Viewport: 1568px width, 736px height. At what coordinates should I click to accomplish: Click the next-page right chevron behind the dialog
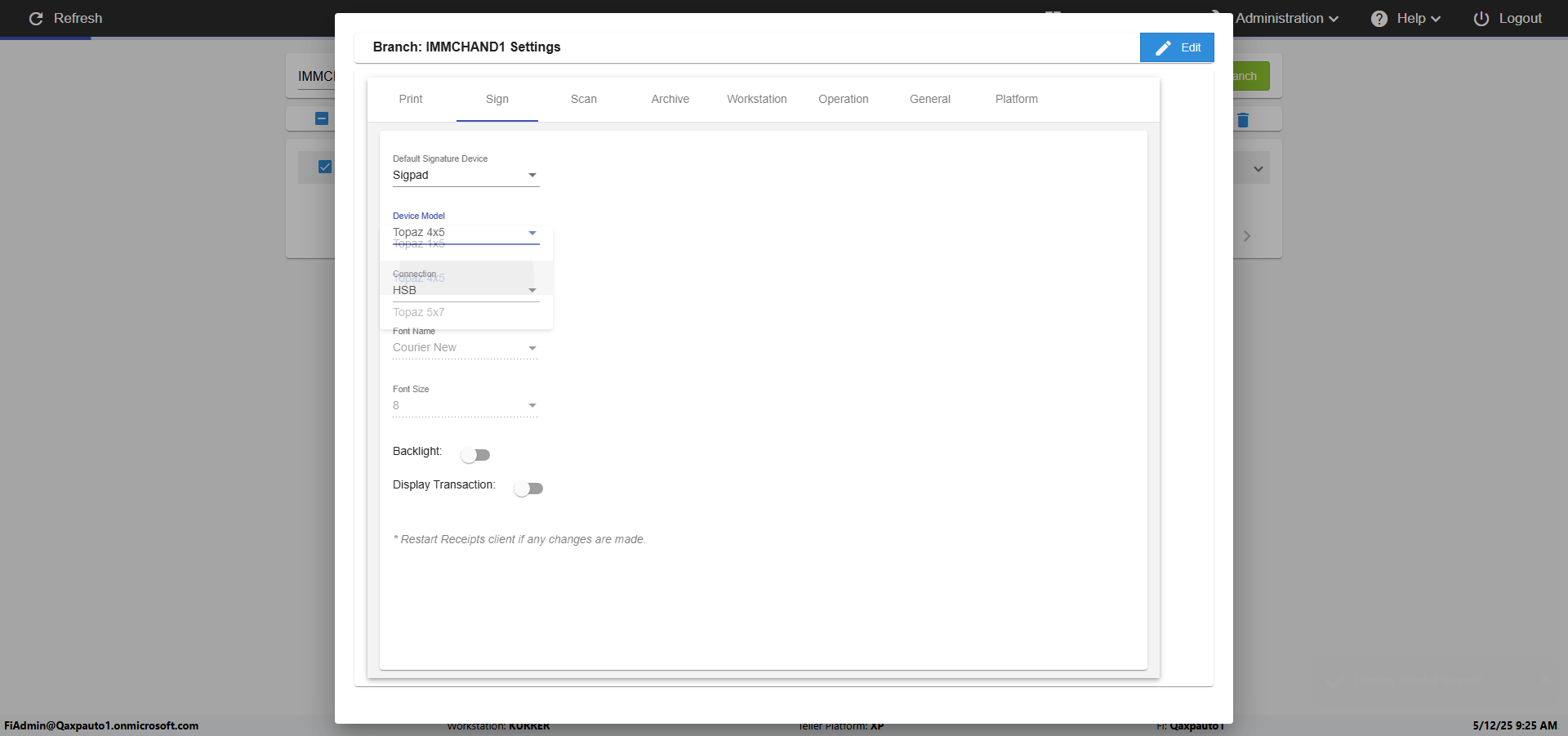[x=1246, y=236]
